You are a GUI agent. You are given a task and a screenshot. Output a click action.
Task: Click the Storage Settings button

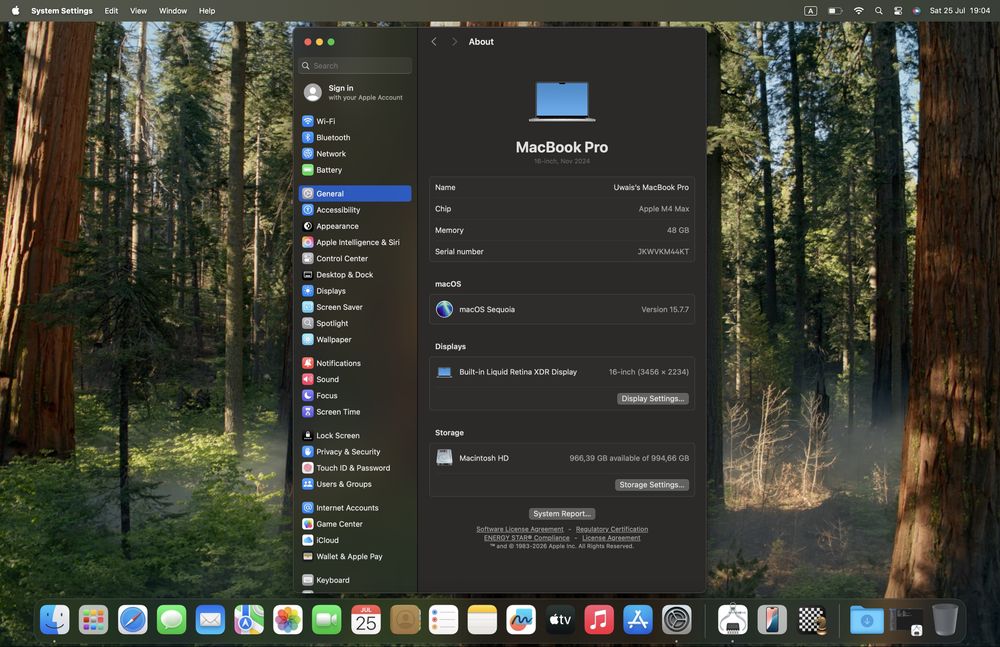coord(652,485)
